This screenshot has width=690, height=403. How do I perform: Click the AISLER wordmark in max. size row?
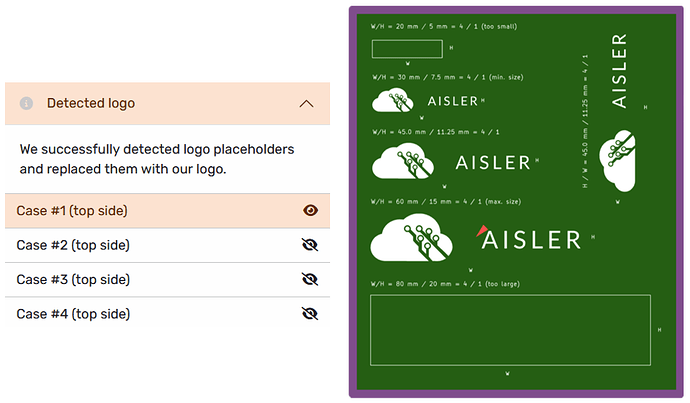click(531, 240)
